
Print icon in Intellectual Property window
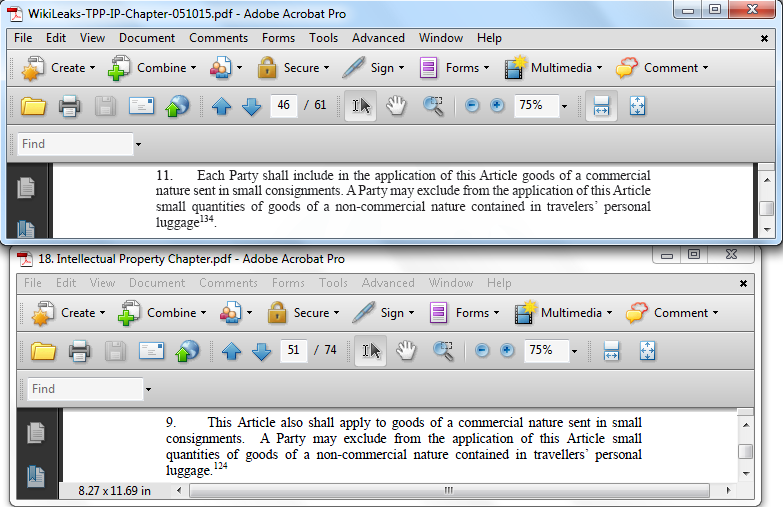tap(79, 351)
